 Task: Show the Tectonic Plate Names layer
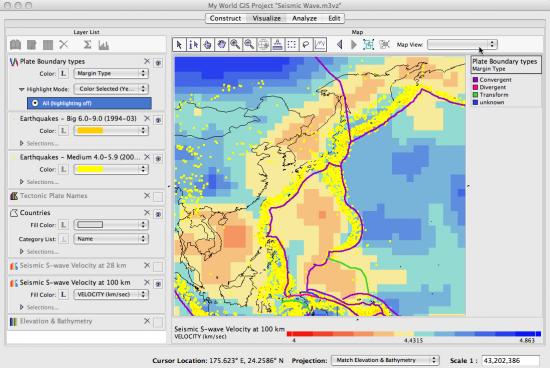[158, 197]
